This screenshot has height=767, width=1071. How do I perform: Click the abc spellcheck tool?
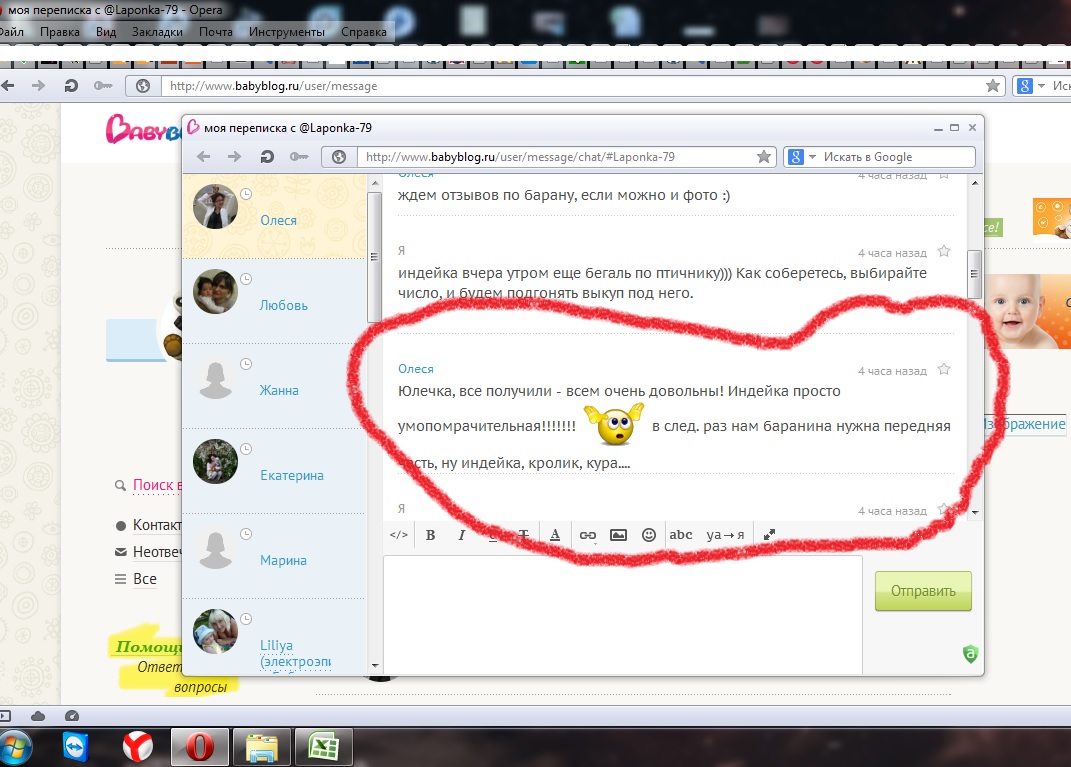(680, 535)
